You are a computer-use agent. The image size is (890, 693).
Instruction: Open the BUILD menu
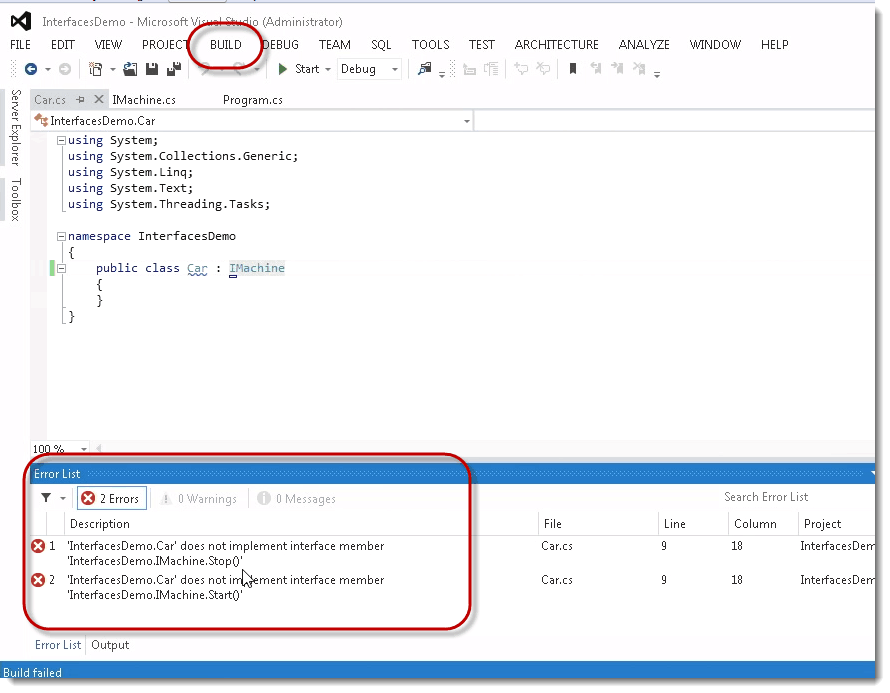click(225, 45)
